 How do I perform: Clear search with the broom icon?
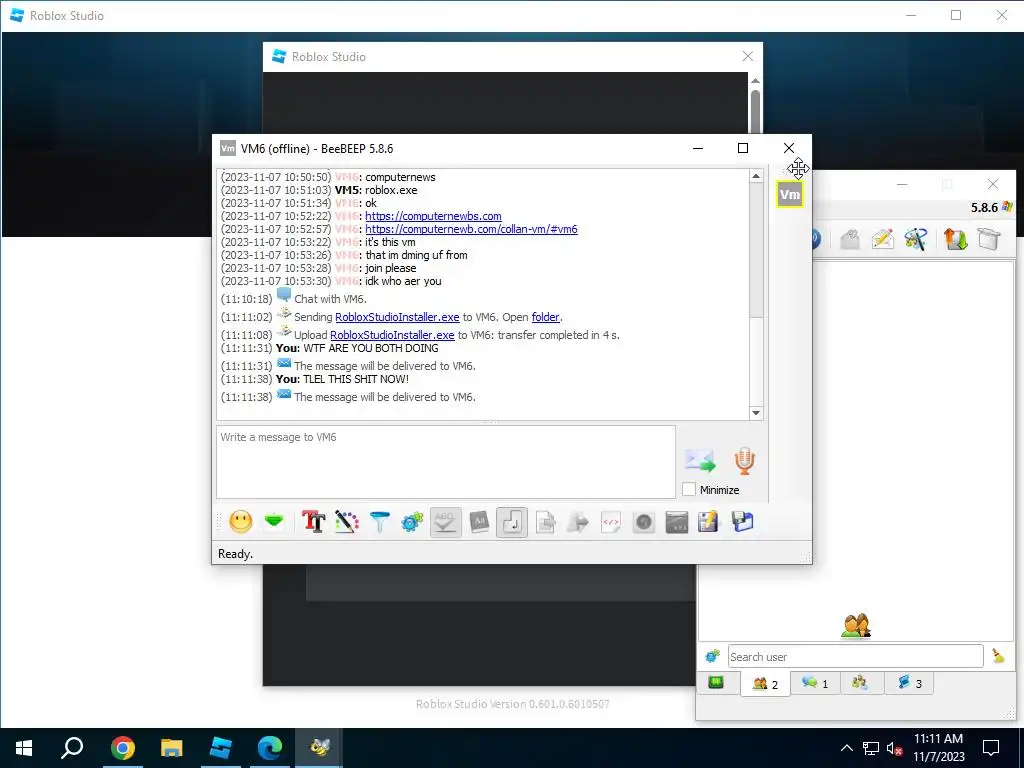[998, 656]
